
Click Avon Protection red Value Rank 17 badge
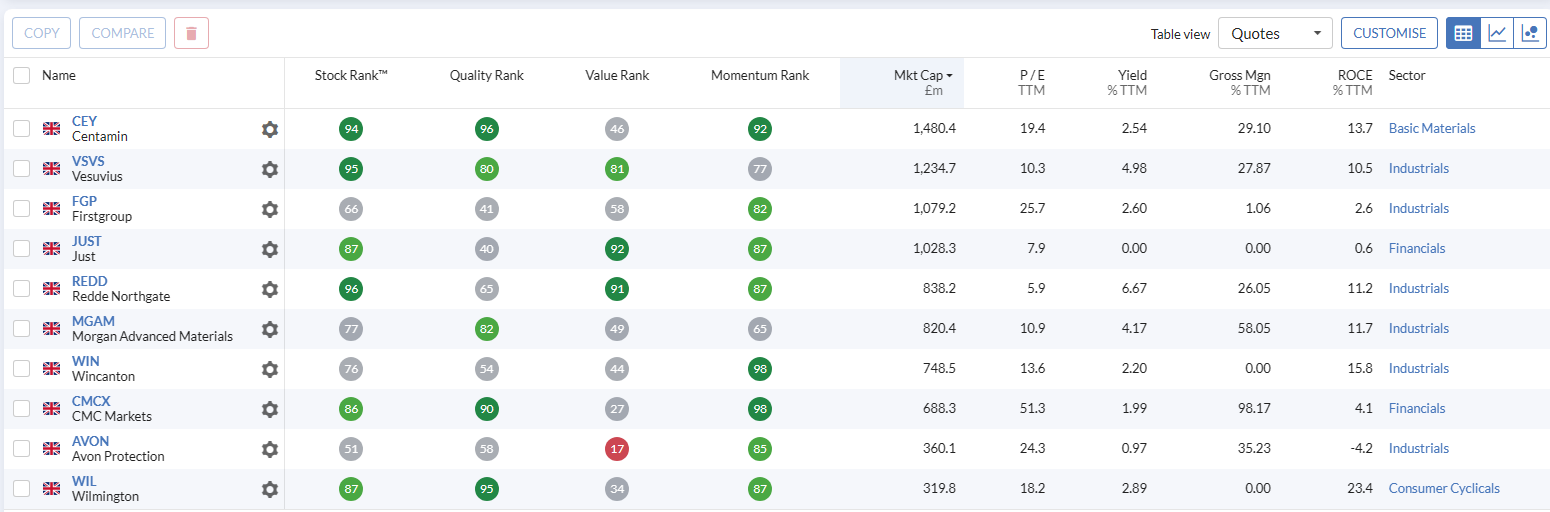(x=617, y=449)
